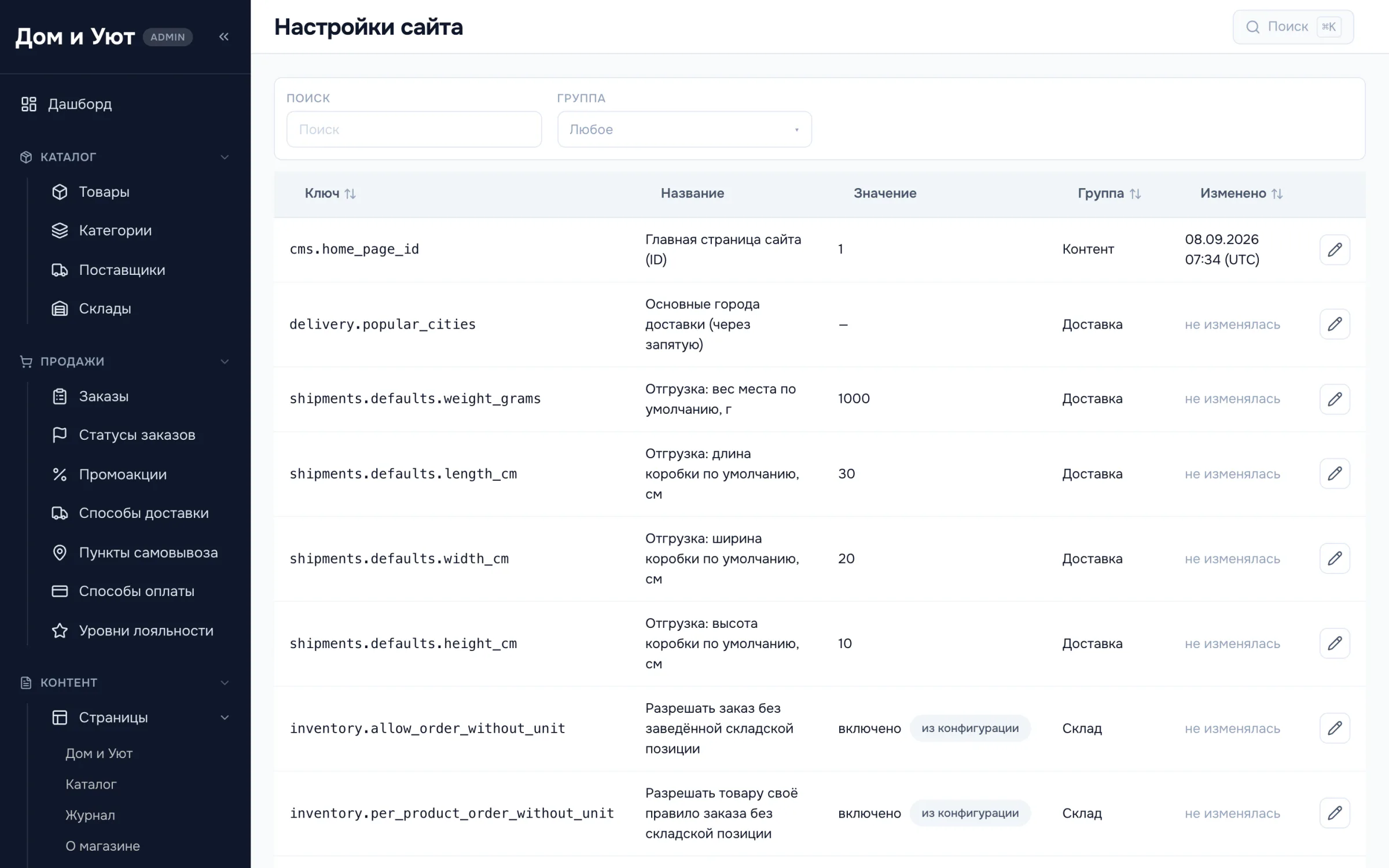
Task: Click the из конфигурации badge for inventory.allow_order_without_unit
Action: [x=970, y=728]
